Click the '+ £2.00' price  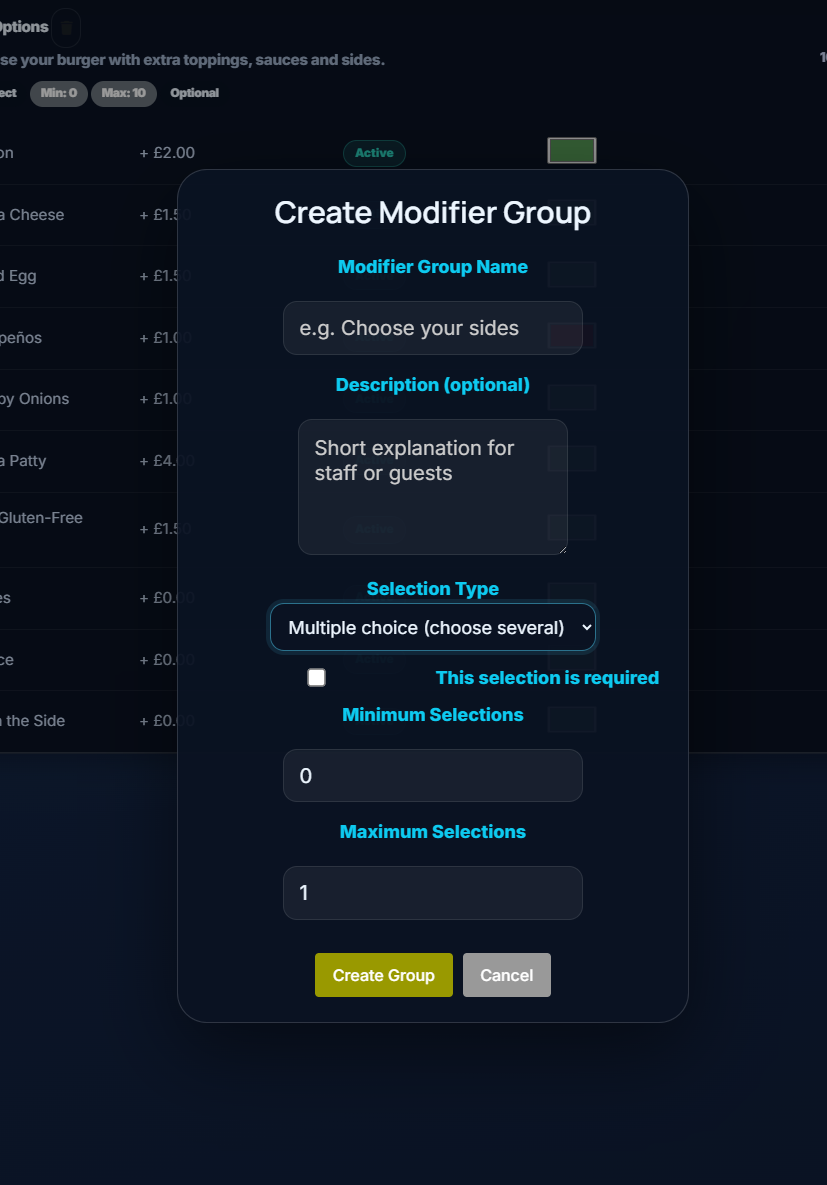[167, 153]
